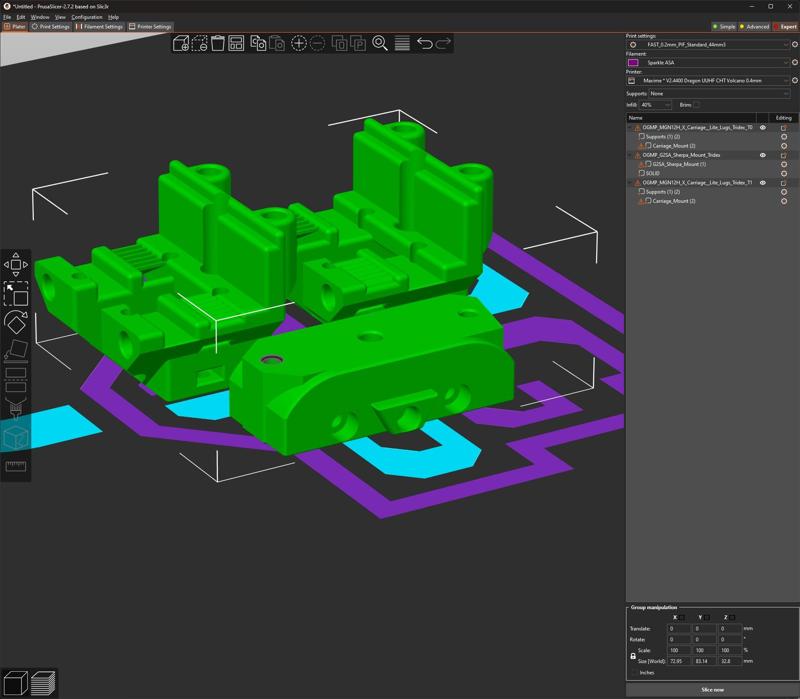This screenshot has height=699, width=800.
Task: Click the Slice now button
Action: pyautogui.click(x=714, y=689)
